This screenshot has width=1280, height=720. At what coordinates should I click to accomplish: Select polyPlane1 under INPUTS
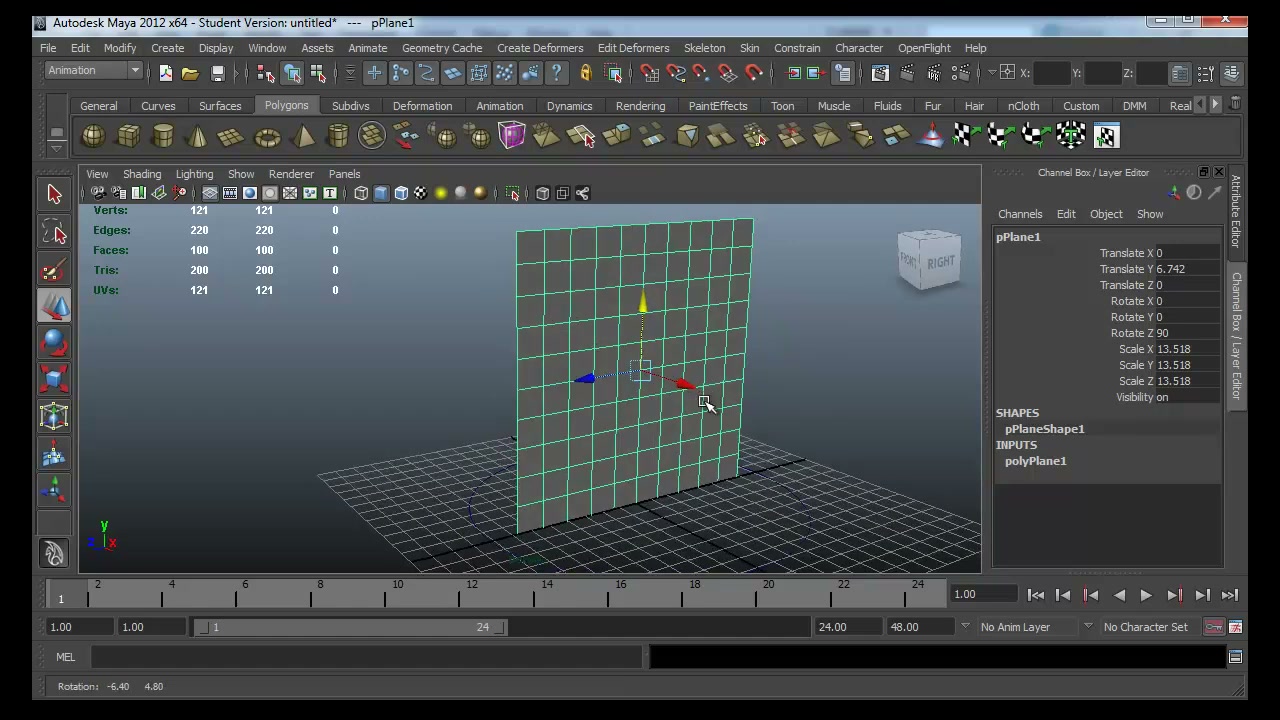tap(1035, 461)
